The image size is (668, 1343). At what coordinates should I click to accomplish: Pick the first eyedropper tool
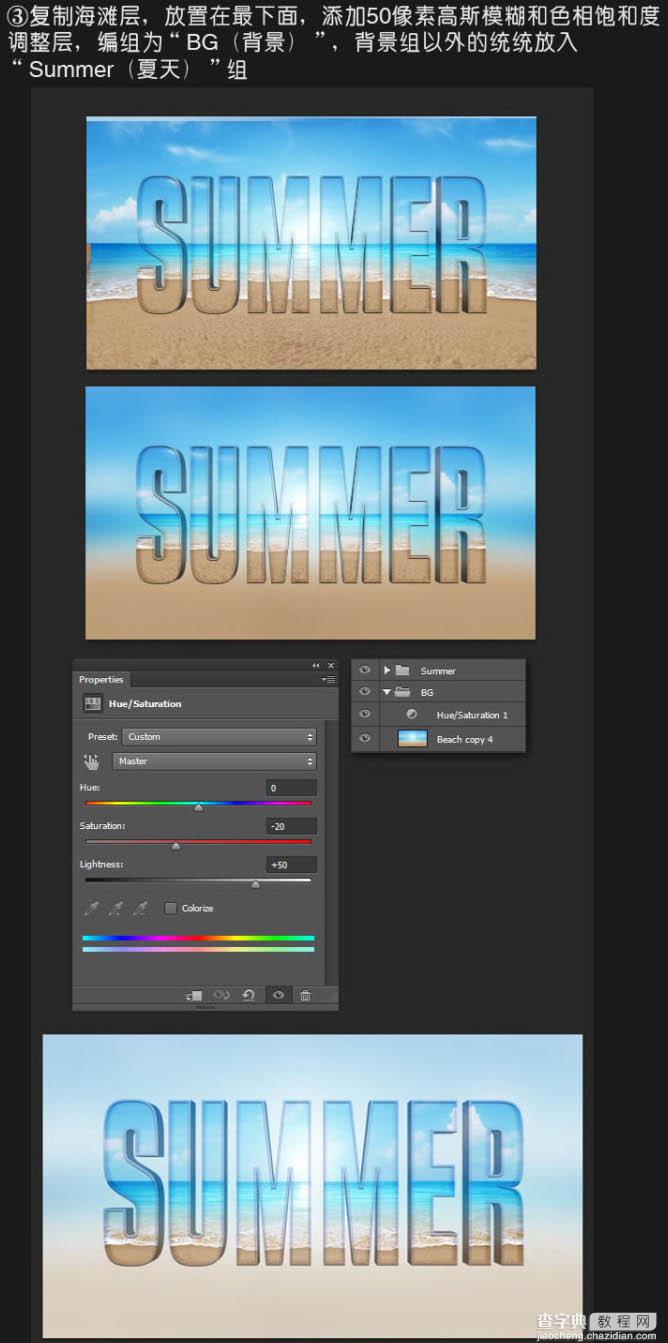92,908
